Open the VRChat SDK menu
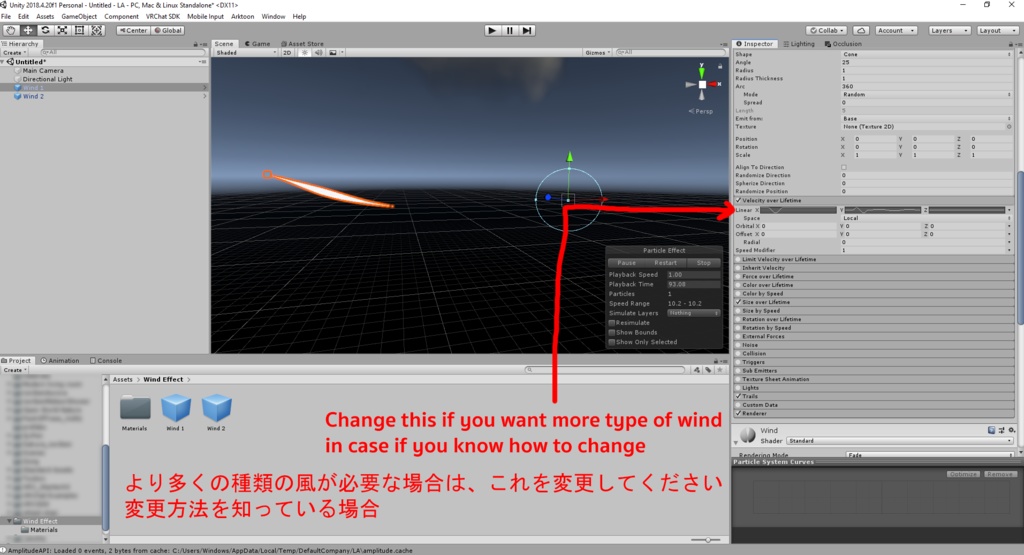The image size is (1024, 555). pos(163,16)
